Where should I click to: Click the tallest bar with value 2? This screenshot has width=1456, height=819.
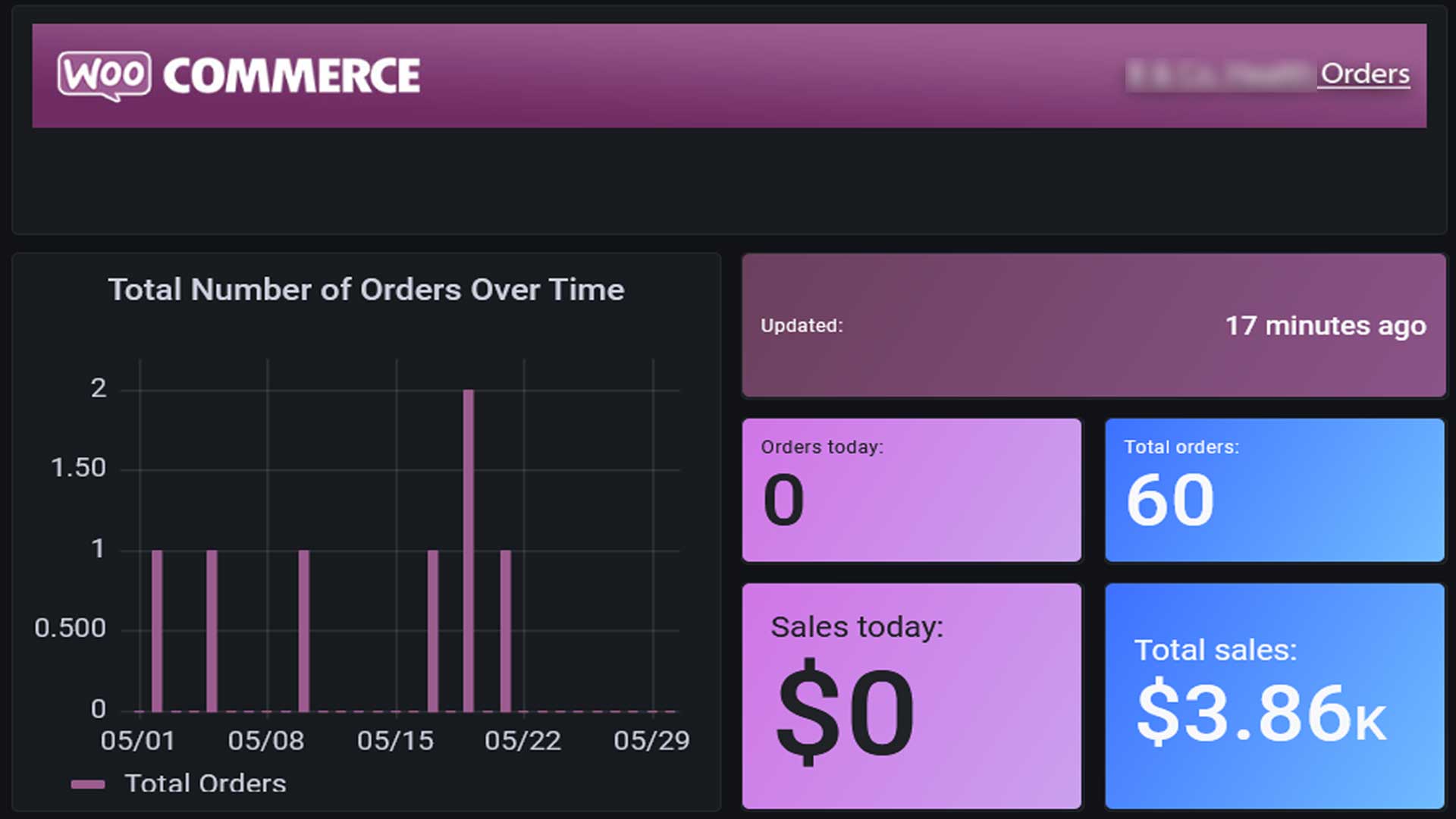(x=469, y=551)
